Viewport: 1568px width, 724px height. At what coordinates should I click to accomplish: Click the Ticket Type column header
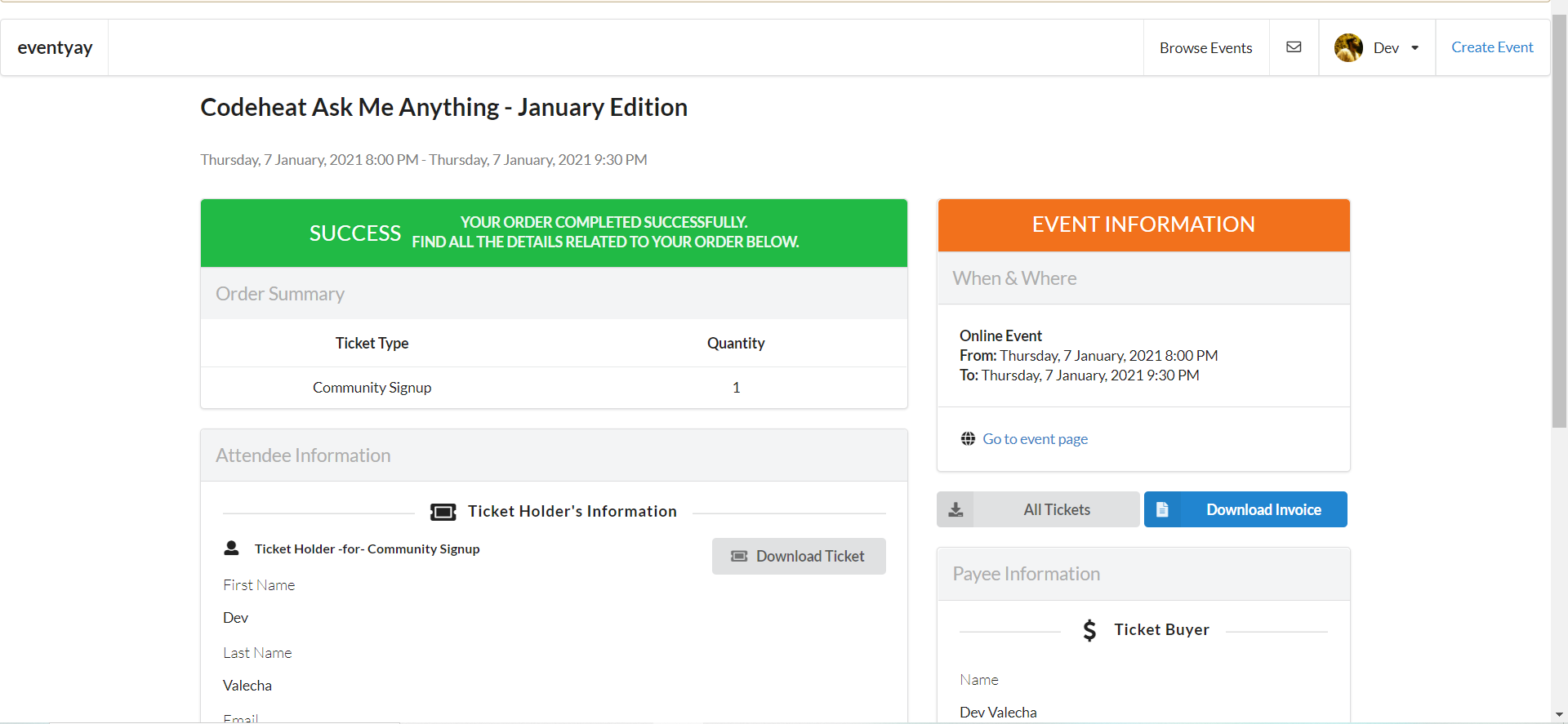pyautogui.click(x=372, y=344)
